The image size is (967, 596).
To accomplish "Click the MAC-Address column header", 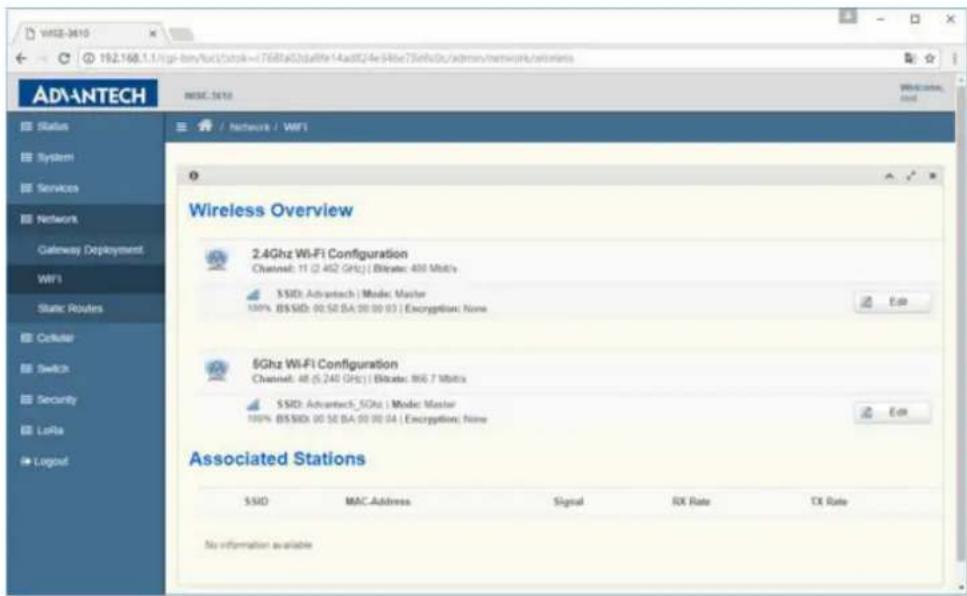I will (377, 502).
